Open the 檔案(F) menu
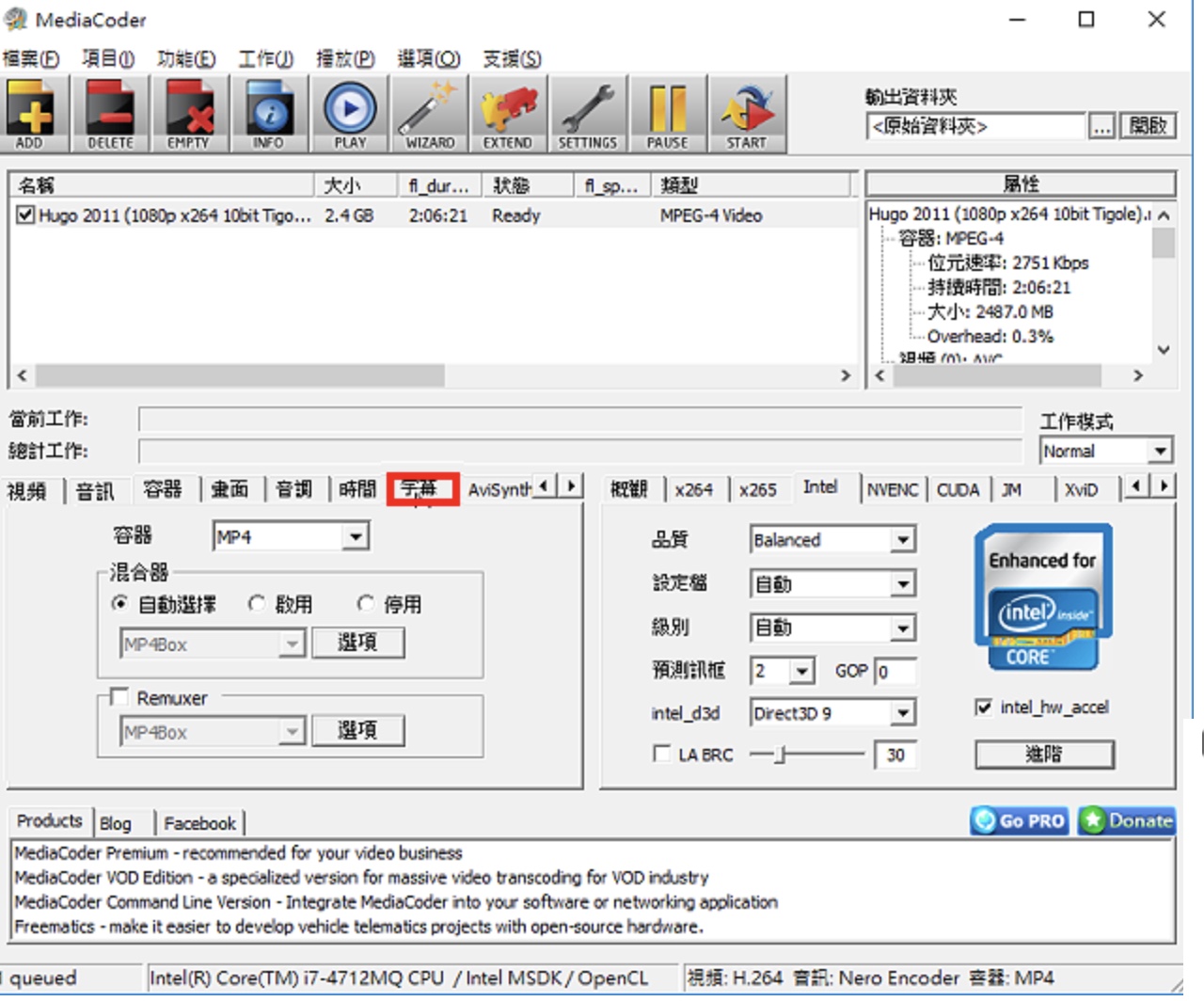This screenshot has height=1001, width=1204. pos(31,59)
